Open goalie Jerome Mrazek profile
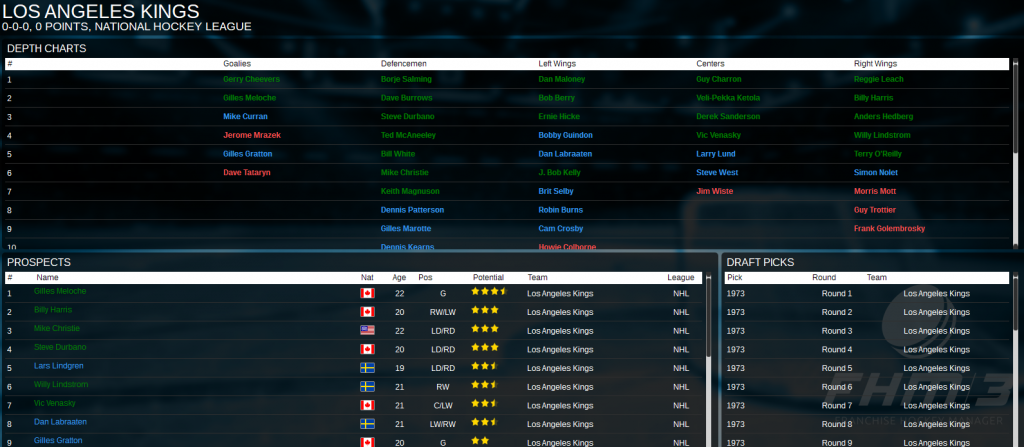Image resolution: width=1024 pixels, height=447 pixels. pyautogui.click(x=252, y=135)
